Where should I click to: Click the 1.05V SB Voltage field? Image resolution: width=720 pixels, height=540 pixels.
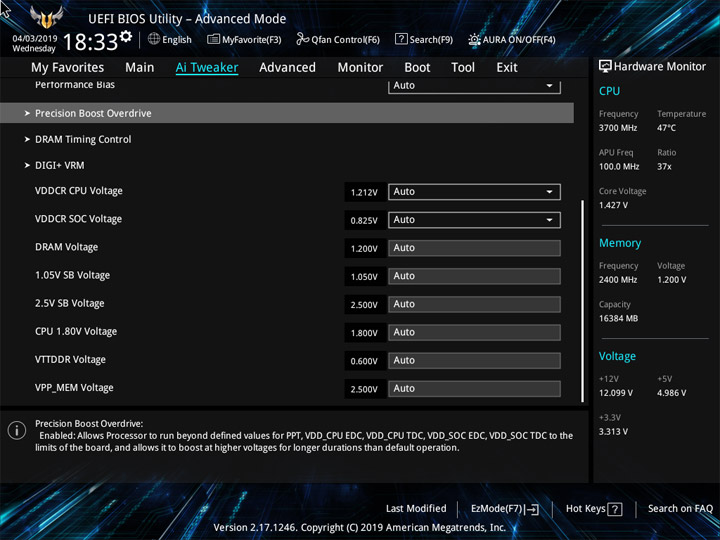click(x=474, y=276)
